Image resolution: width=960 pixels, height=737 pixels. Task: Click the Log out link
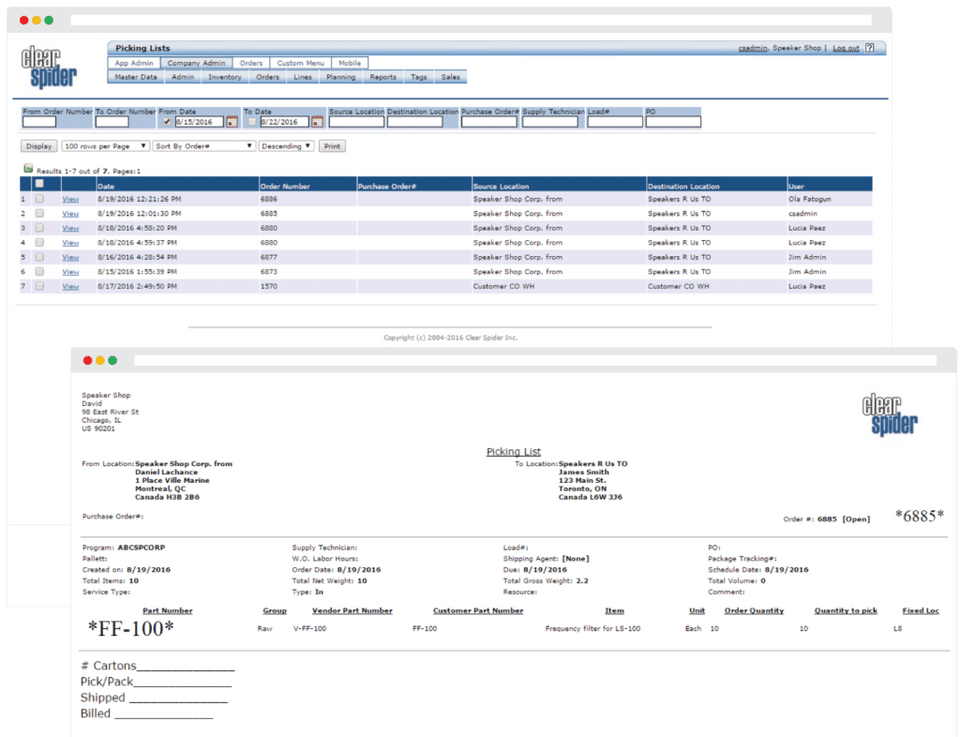click(x=845, y=48)
